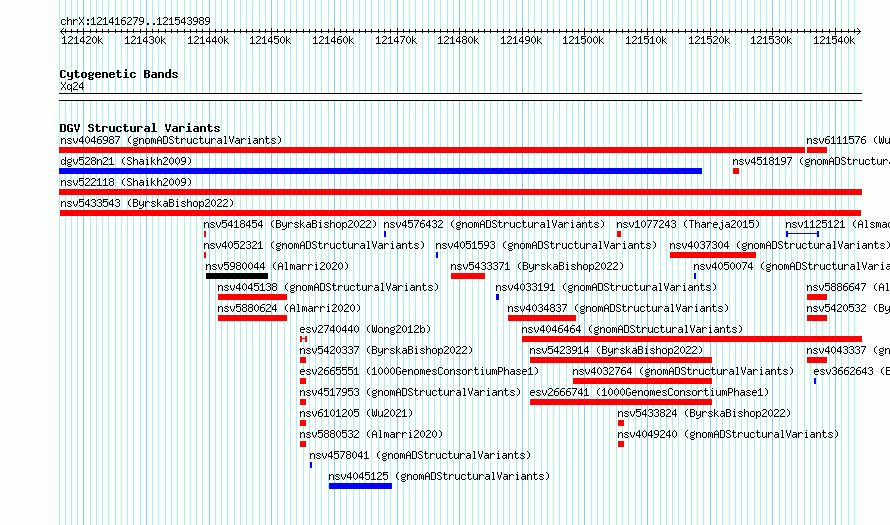Open nsv4032764 variant label

coord(683,371)
